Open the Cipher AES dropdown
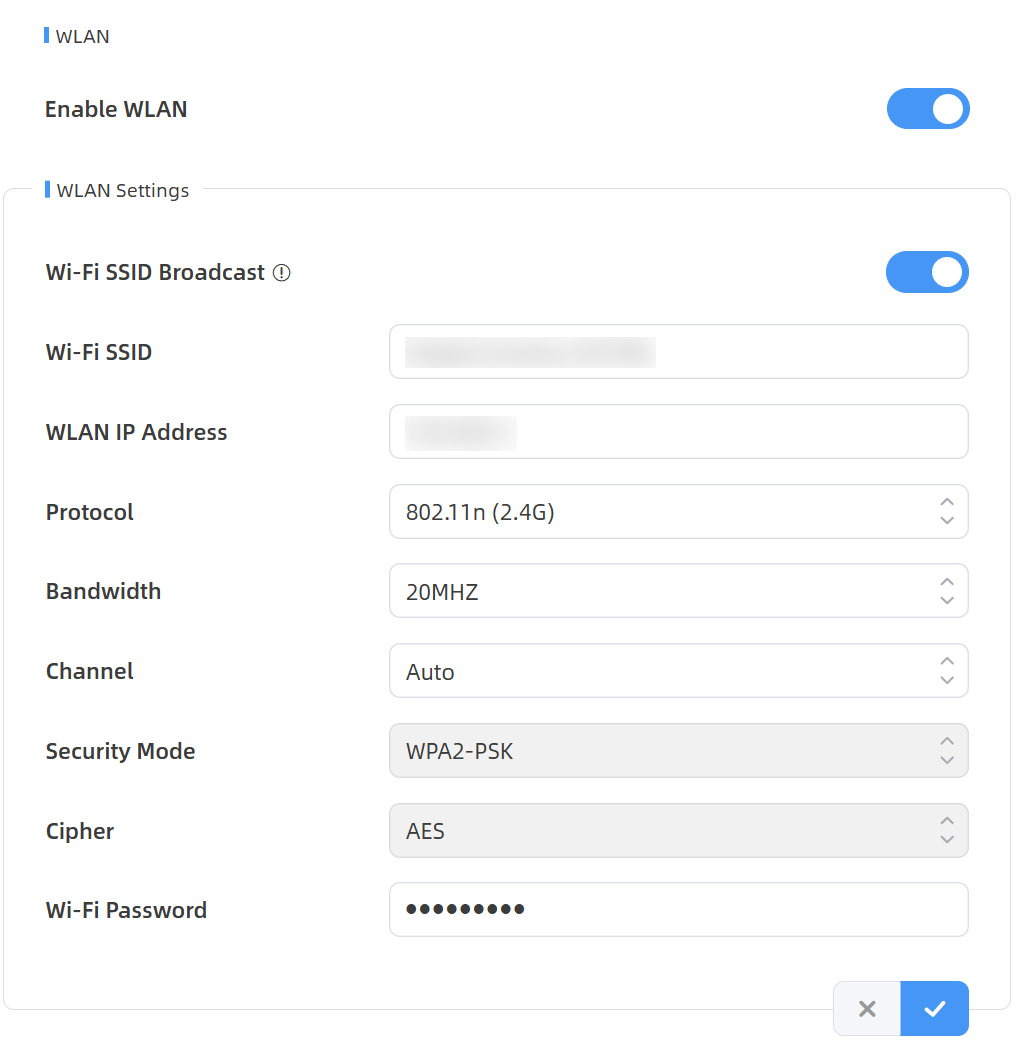The width and height of the screenshot is (1022, 1040). [678, 830]
